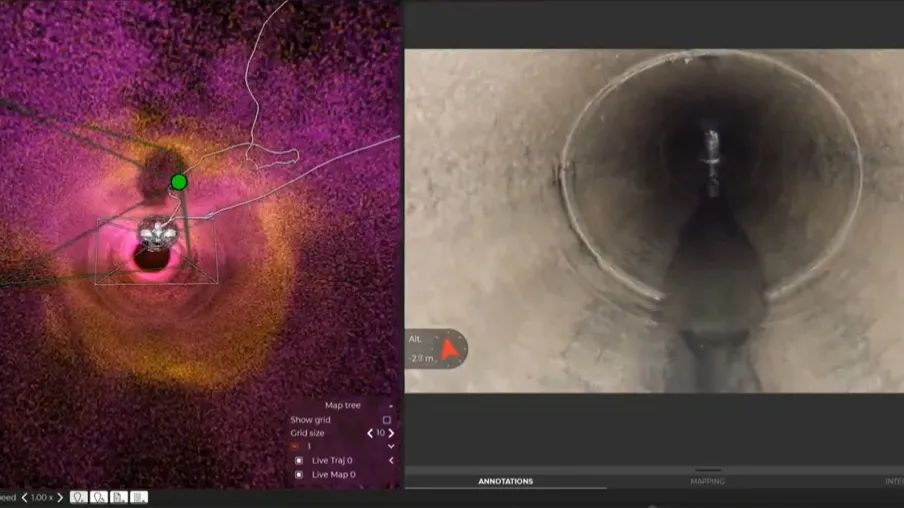Collapse layer 1 using its chevron
This screenshot has height=508, width=904.
coord(390,446)
